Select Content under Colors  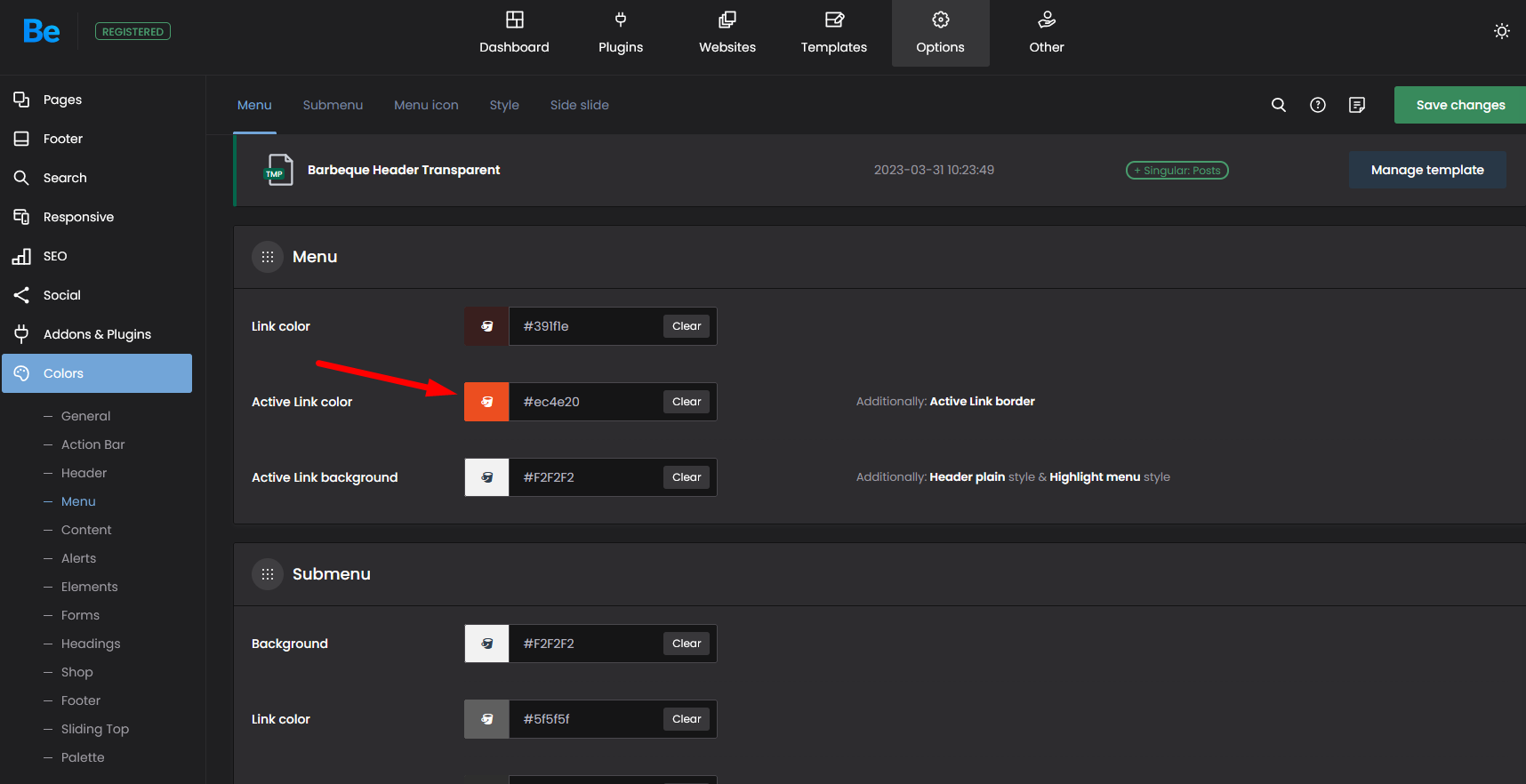(86, 530)
